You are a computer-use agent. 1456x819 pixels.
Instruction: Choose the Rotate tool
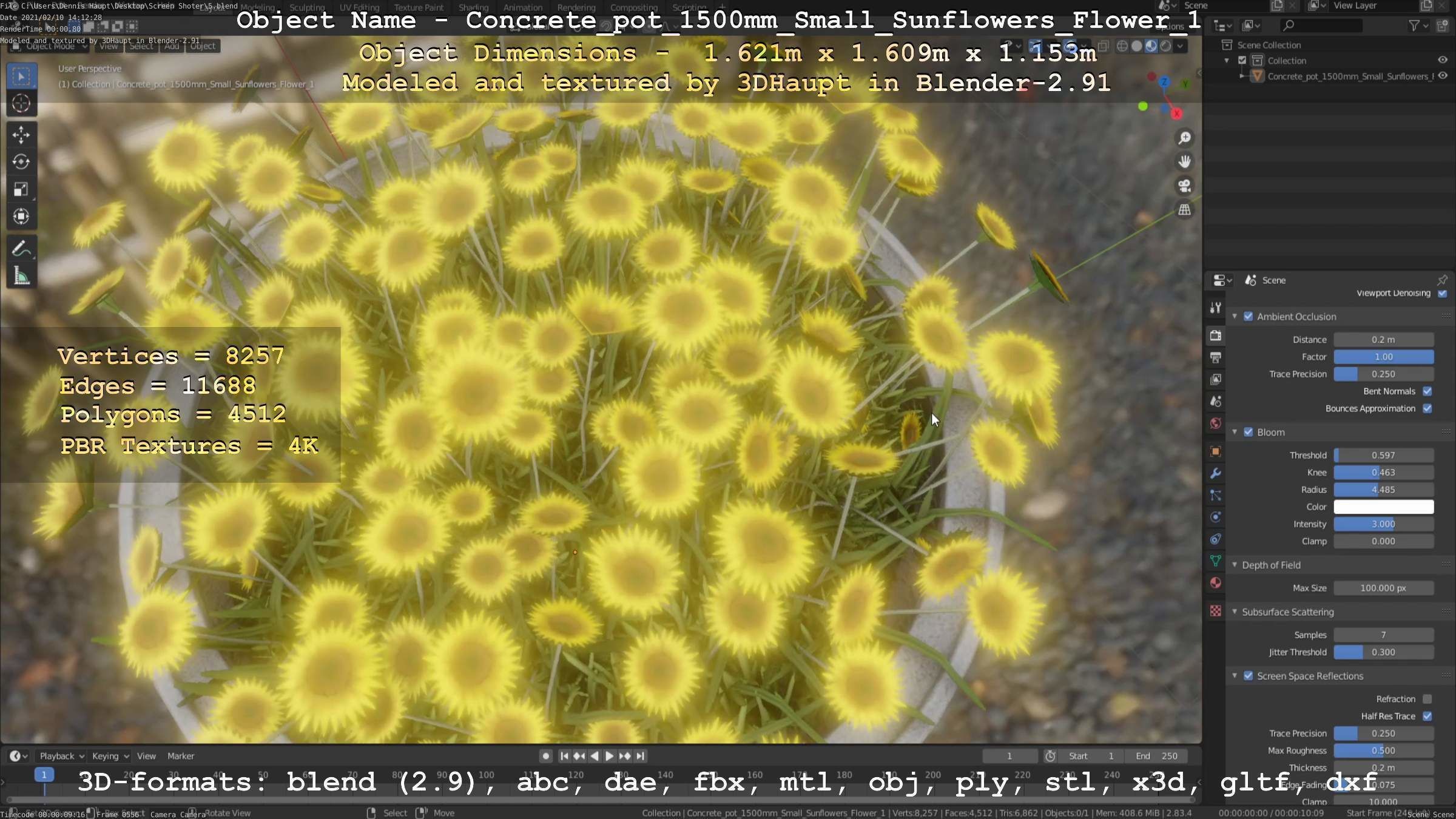[x=21, y=162]
